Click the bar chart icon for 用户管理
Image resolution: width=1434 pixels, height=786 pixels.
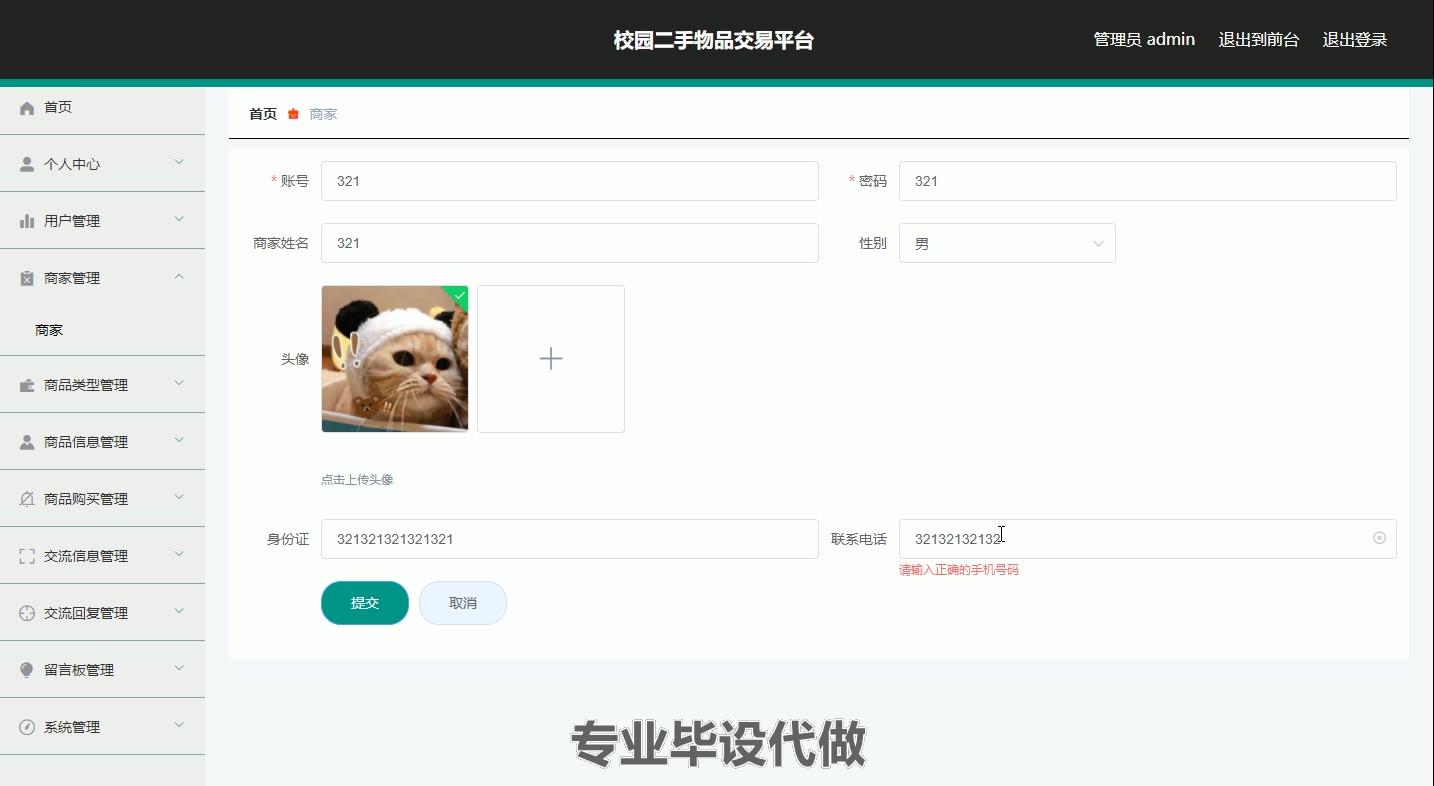coord(27,222)
